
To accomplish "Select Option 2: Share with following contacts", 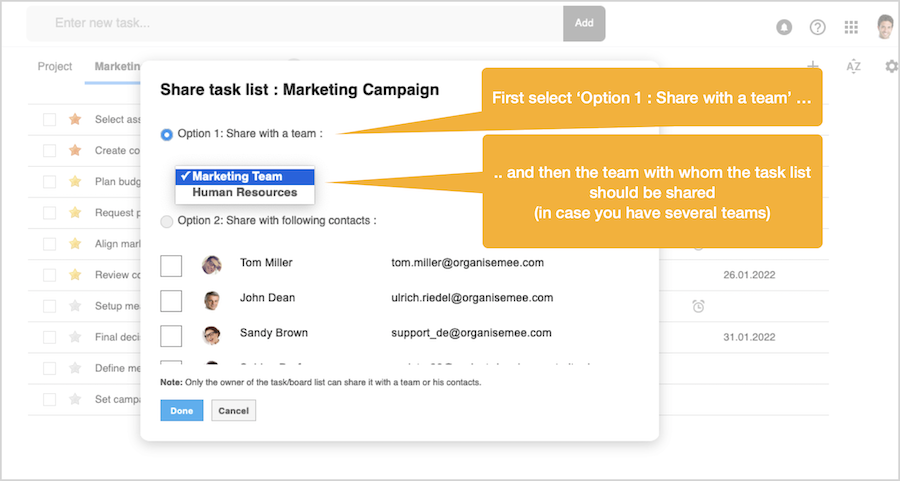I will click(x=167, y=221).
